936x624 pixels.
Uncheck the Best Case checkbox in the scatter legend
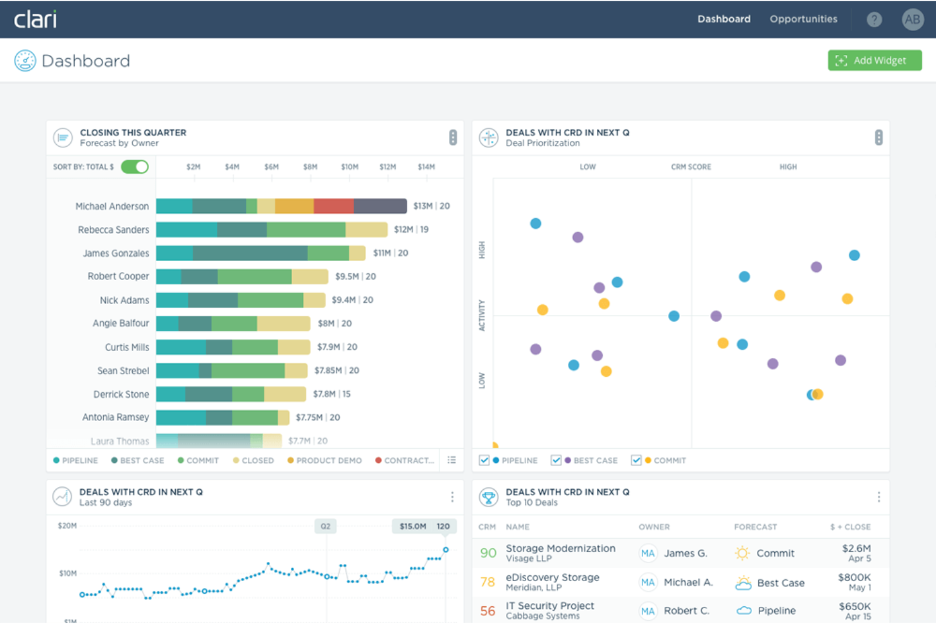(x=556, y=460)
